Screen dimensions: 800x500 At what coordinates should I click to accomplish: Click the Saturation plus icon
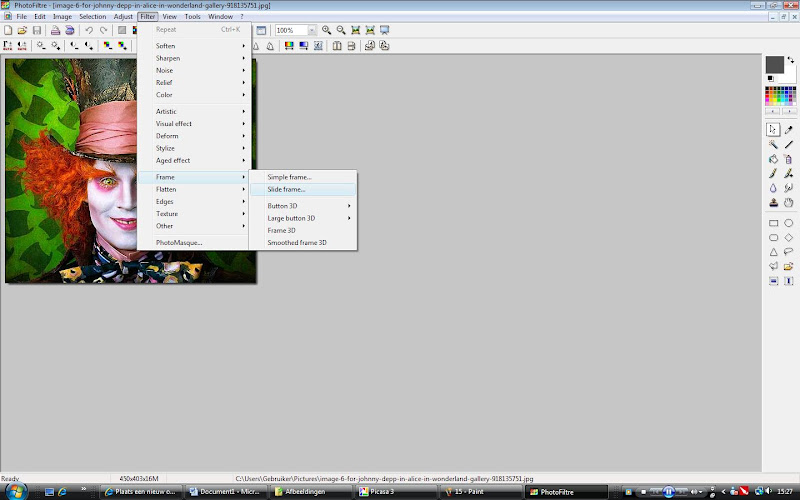122,46
